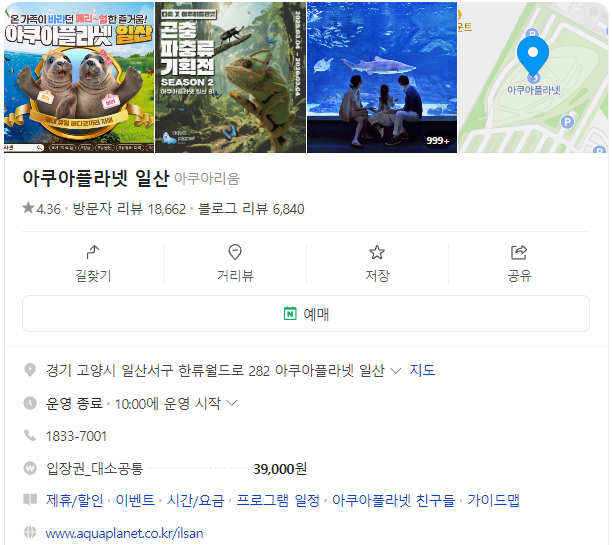Open the map preview thumbnail
612x545 pixels.
point(533,77)
